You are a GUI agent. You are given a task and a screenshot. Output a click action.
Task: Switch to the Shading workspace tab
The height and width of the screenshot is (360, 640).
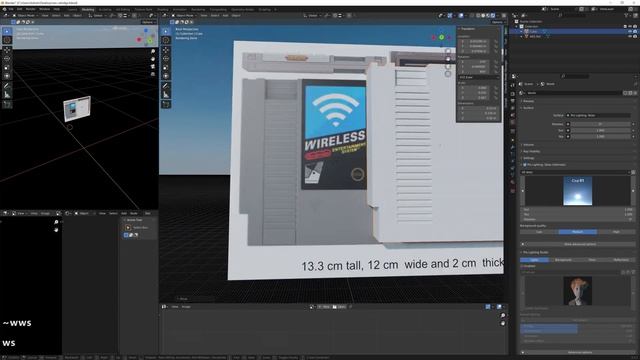162,9
